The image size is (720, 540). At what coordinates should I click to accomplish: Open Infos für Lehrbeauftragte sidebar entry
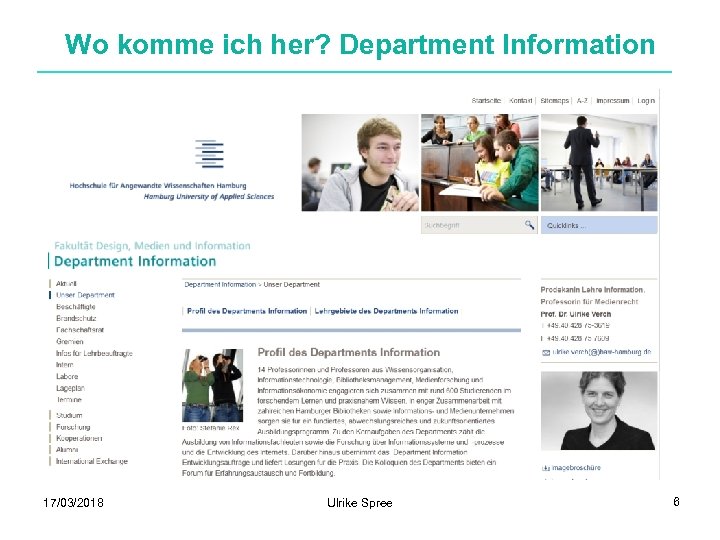[94, 354]
